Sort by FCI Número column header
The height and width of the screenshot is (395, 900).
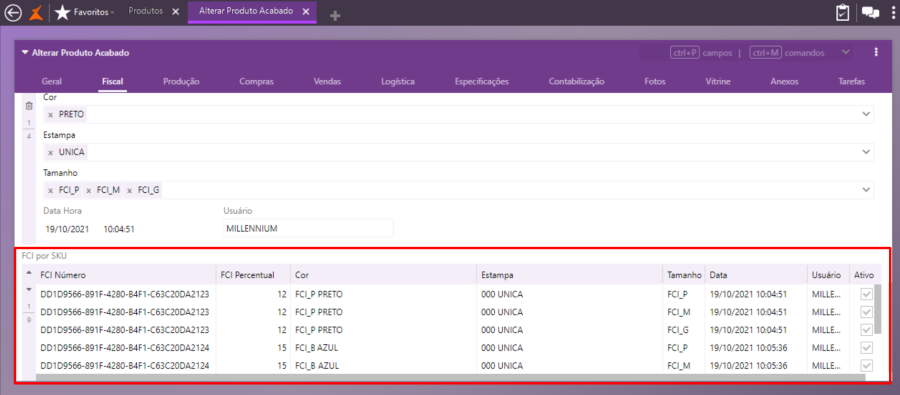point(126,275)
